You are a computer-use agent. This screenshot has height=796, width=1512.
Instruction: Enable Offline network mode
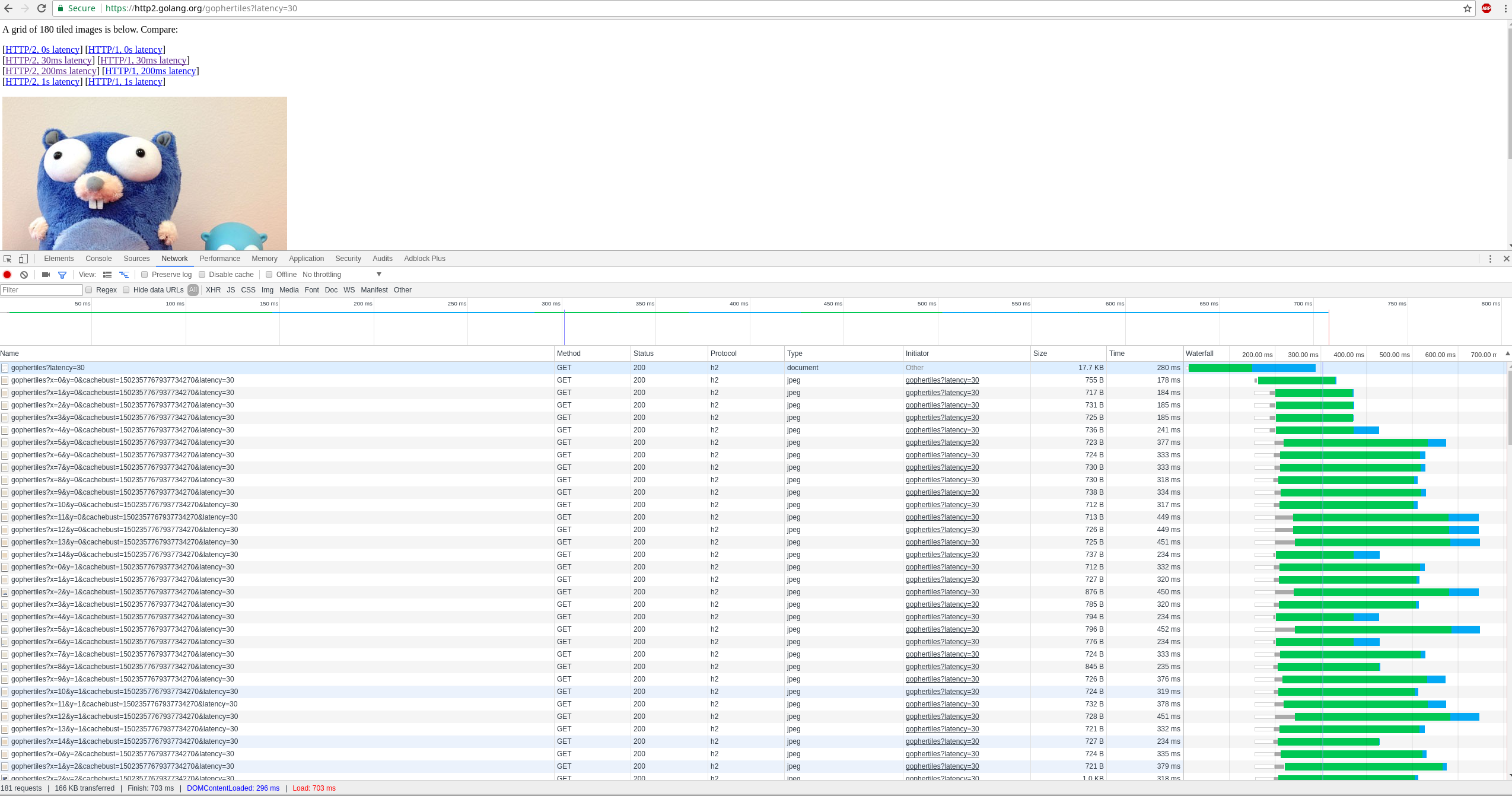click(269, 275)
